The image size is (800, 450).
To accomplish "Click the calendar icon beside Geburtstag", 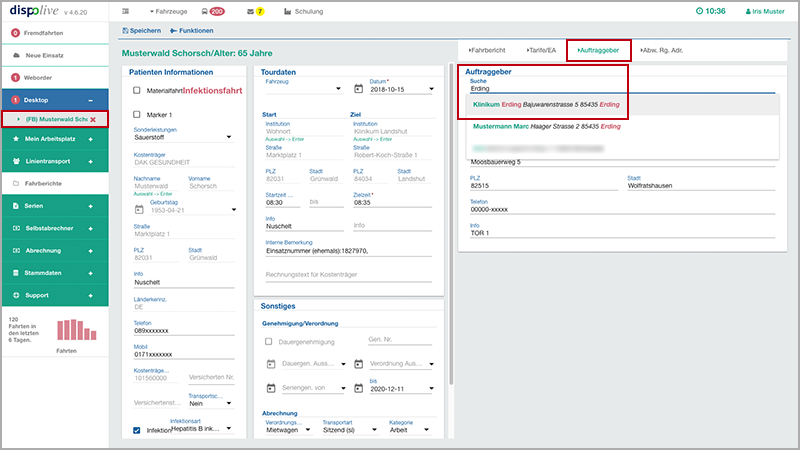I will (140, 209).
